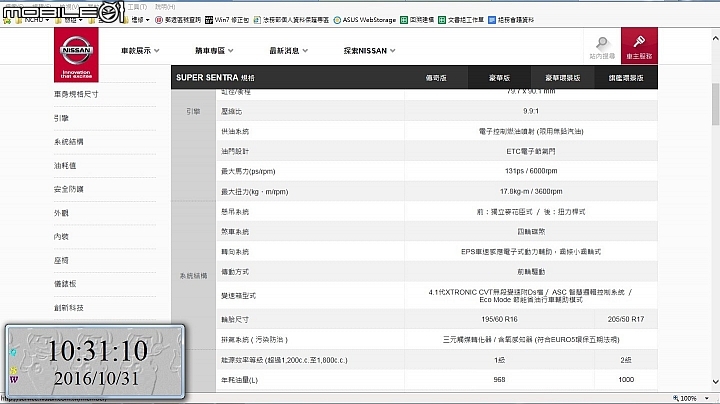The image size is (720, 404).
Task: Expand the 探索NISSAN navigation menu
Action: click(369, 50)
